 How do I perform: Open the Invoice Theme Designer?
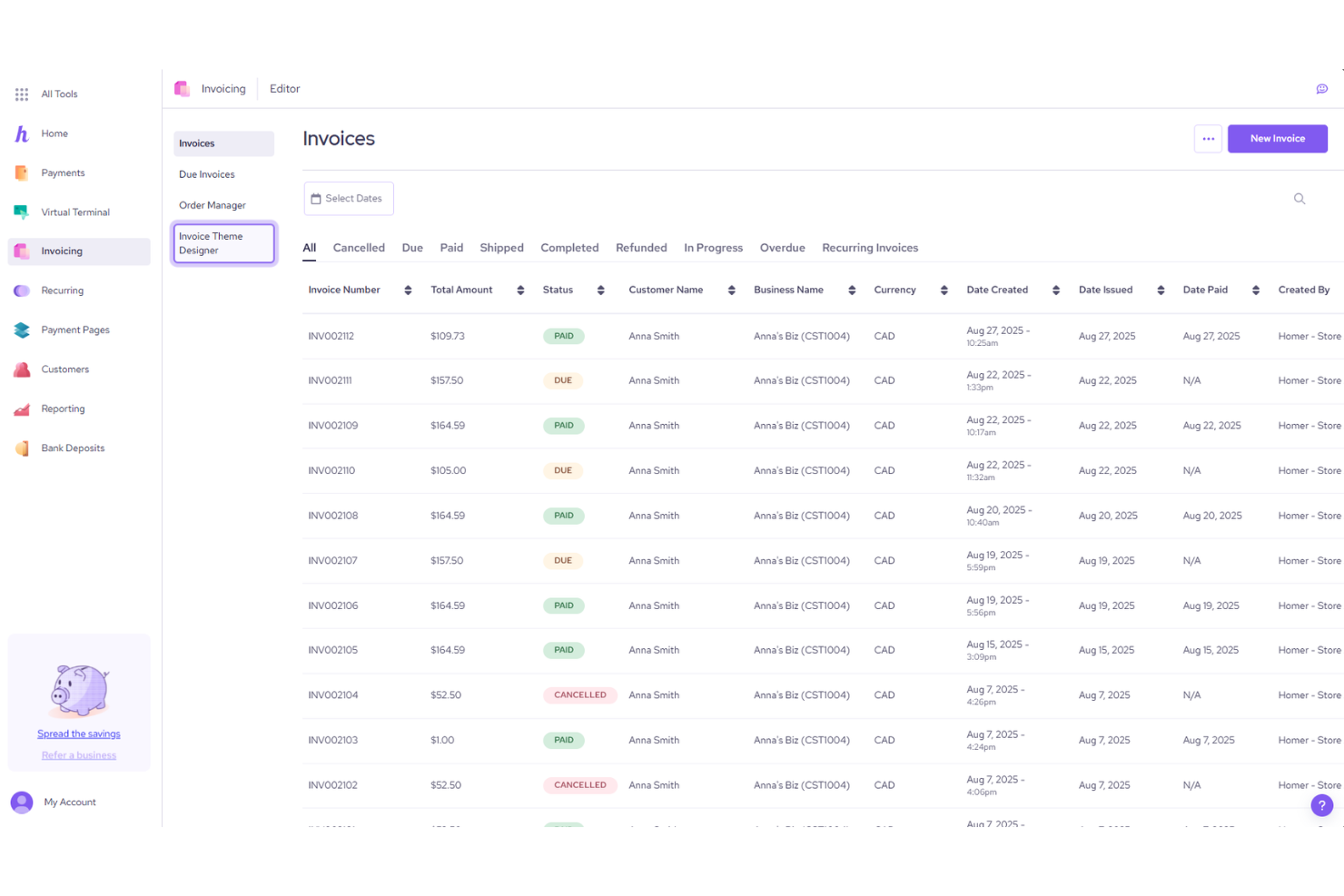[x=223, y=242]
